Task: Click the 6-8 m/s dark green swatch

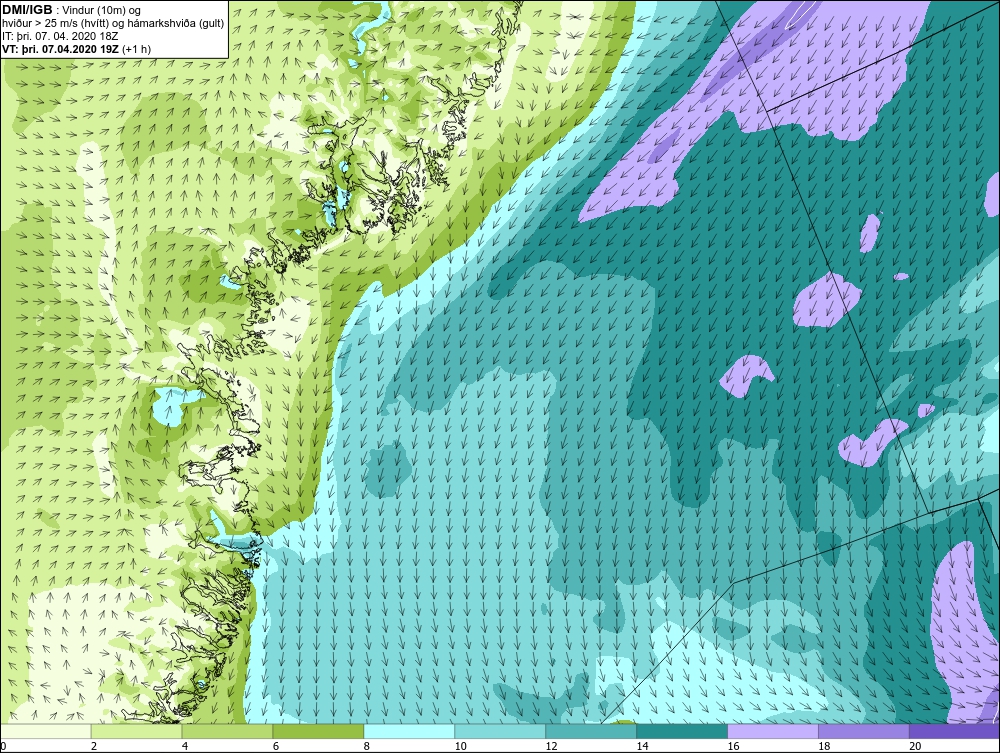Action: (x=318, y=731)
